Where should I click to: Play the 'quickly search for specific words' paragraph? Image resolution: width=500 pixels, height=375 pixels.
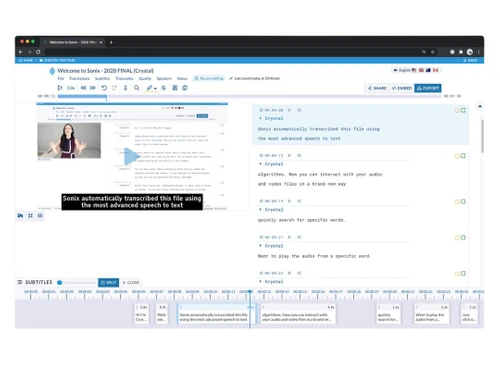point(290,201)
